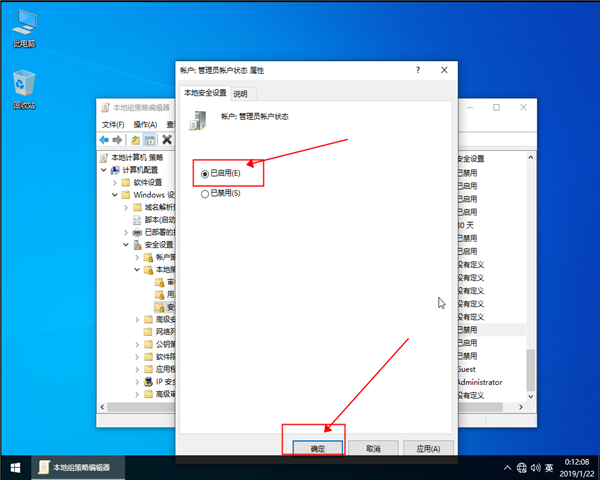Viewport: 600px width, 480px height.
Task: Click the up-one-level folder toolbar icon
Action: point(135,139)
